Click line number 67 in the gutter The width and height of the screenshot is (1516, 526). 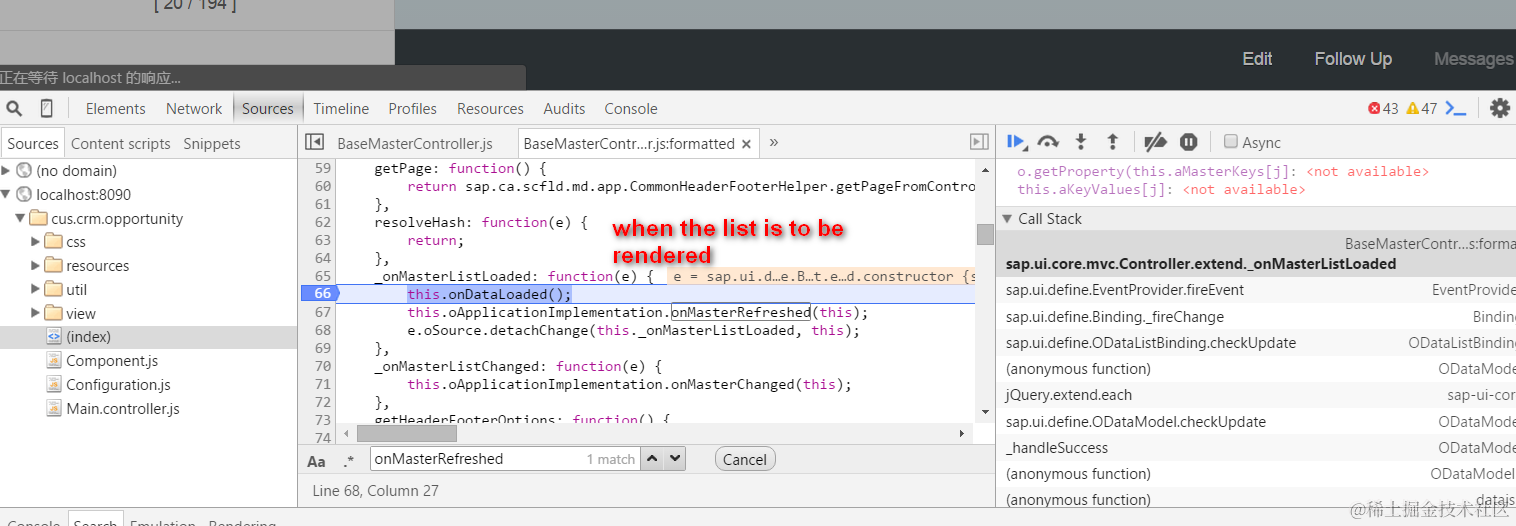[x=321, y=312]
